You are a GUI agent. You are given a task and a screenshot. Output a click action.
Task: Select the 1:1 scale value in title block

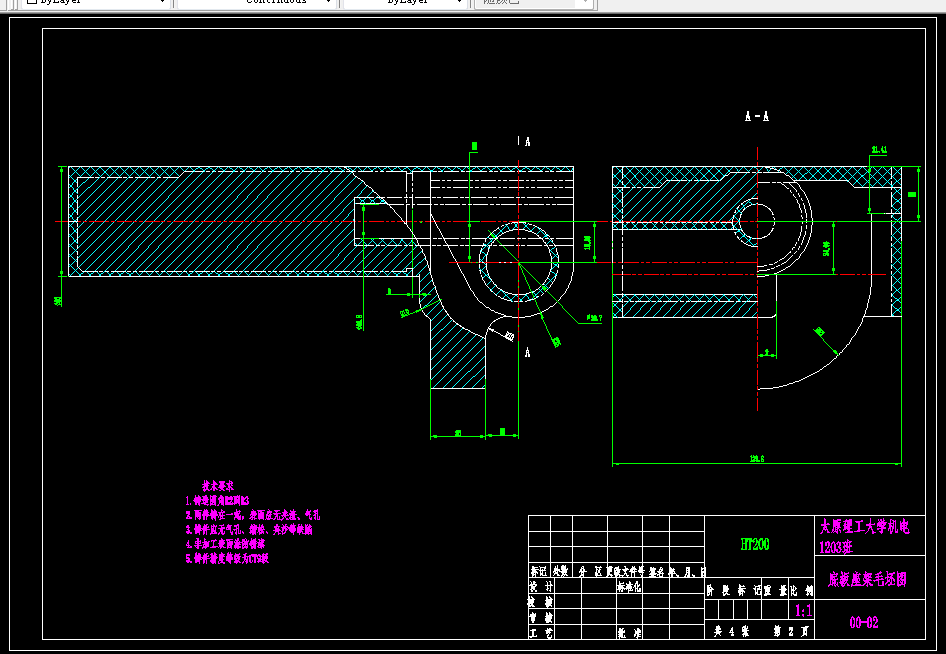point(803,611)
